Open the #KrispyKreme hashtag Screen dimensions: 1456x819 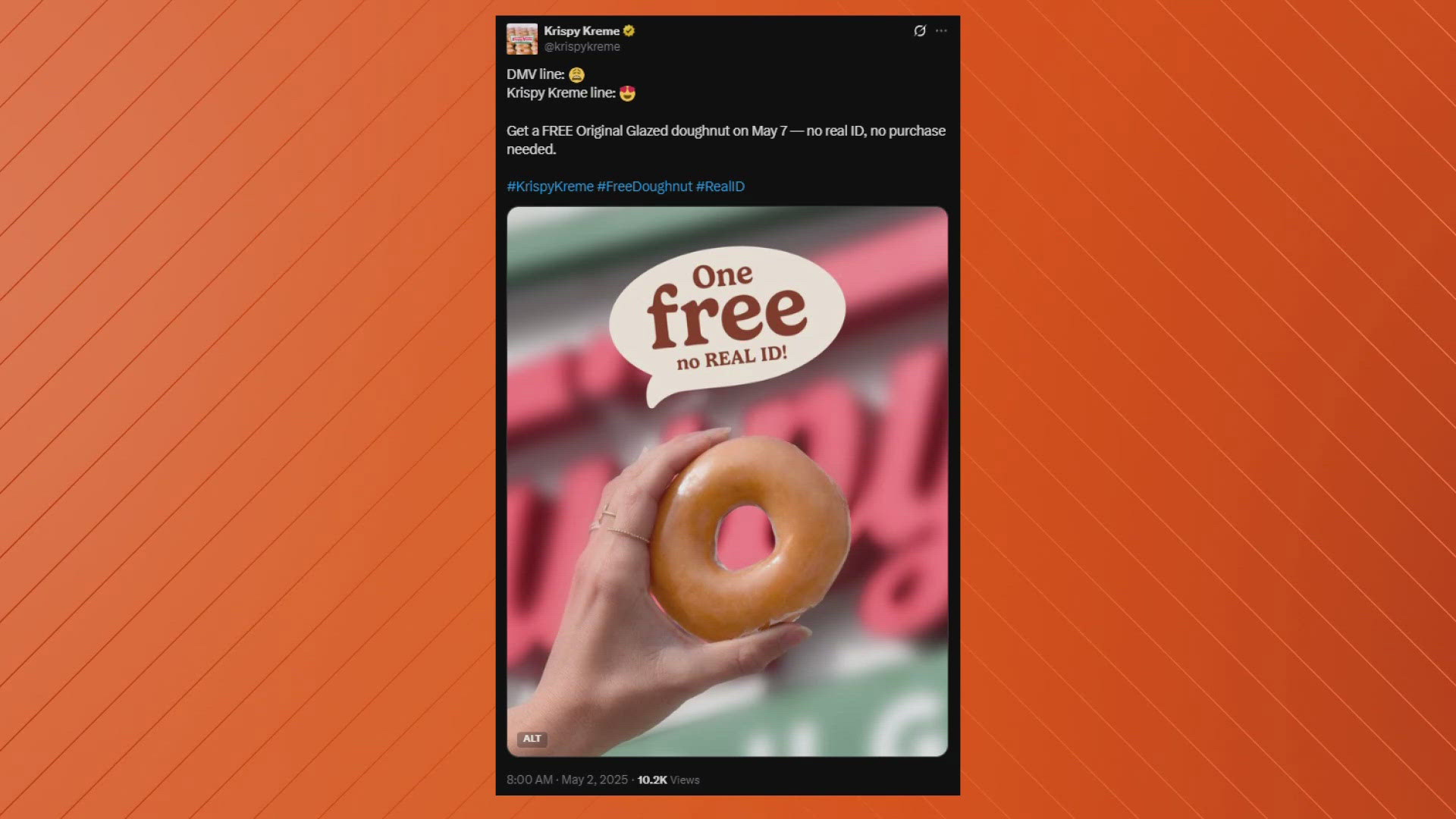(550, 187)
